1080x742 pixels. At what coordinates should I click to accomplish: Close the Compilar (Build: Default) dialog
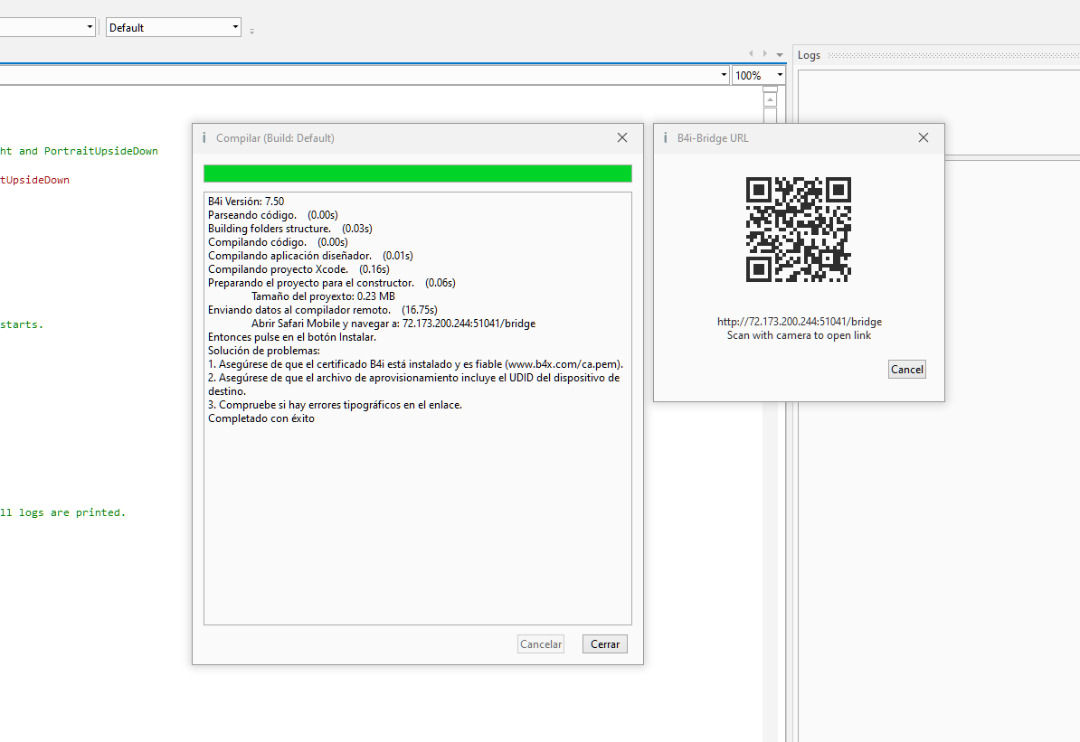pos(622,138)
